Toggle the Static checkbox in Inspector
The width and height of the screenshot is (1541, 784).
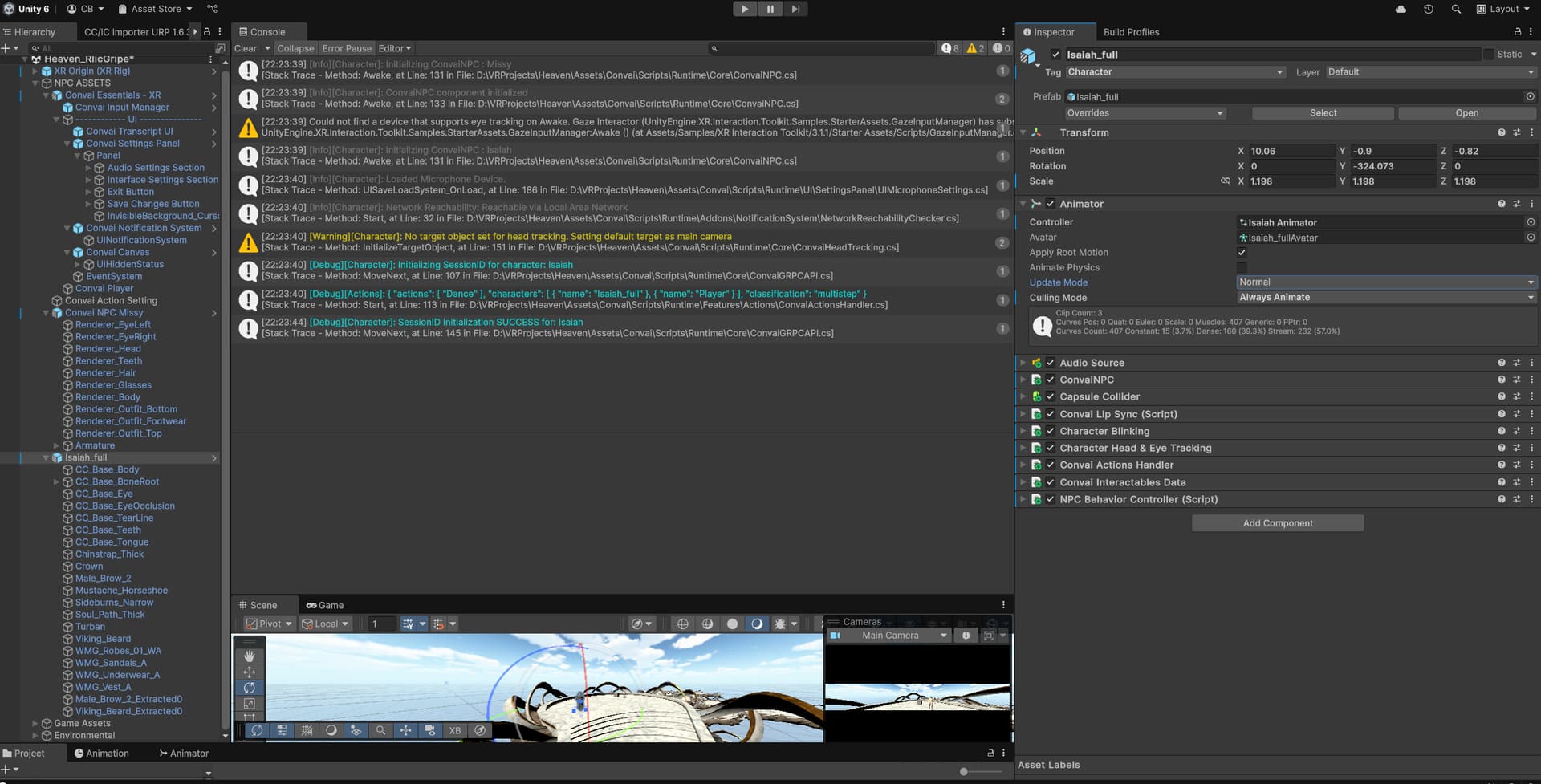(x=1489, y=55)
